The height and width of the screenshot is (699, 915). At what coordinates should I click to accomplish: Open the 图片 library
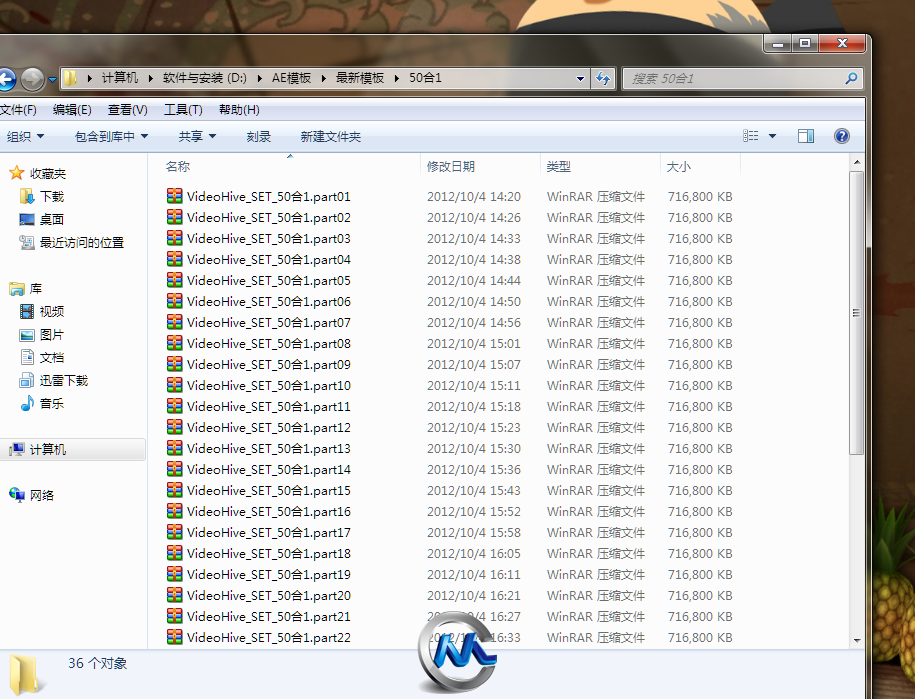tap(52, 335)
